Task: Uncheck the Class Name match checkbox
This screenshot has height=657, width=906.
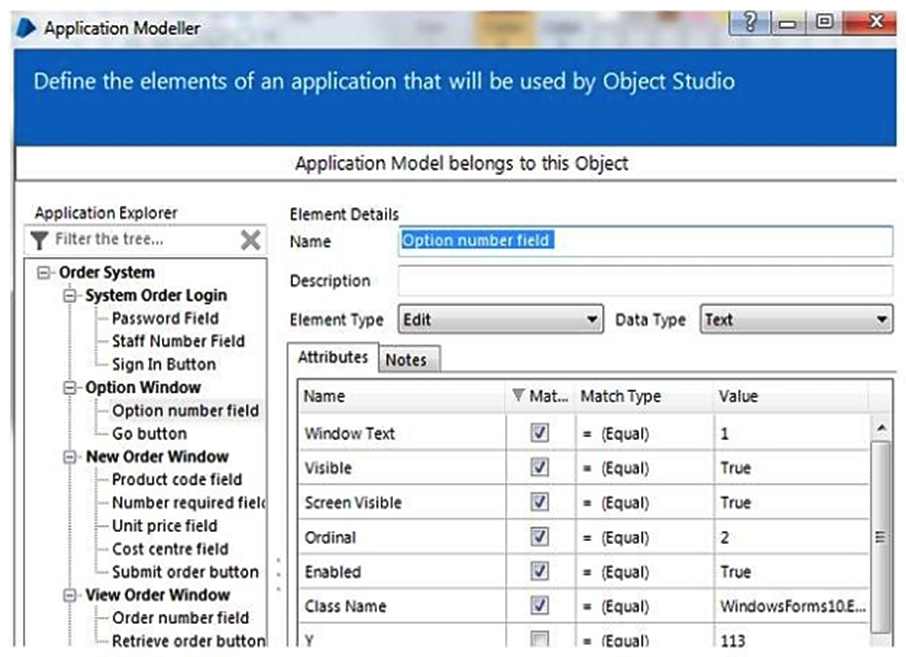Action: pos(539,606)
